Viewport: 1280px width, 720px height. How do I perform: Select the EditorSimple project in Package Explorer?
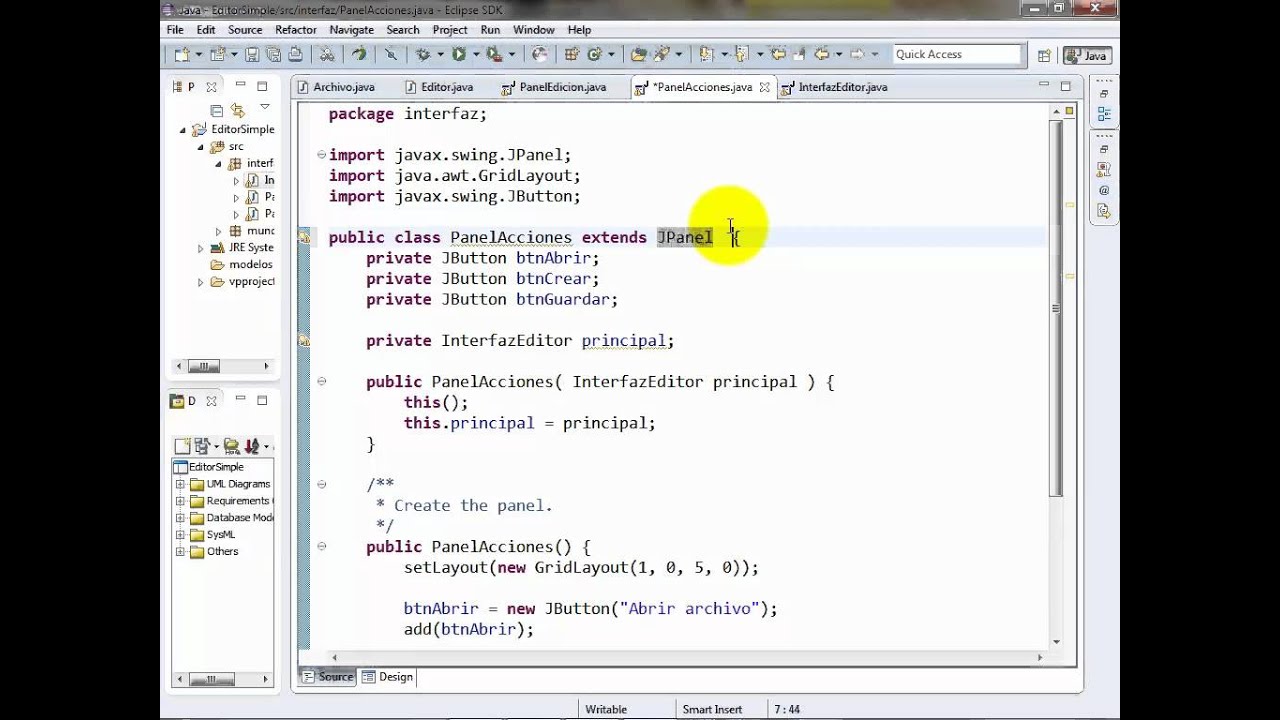point(242,130)
